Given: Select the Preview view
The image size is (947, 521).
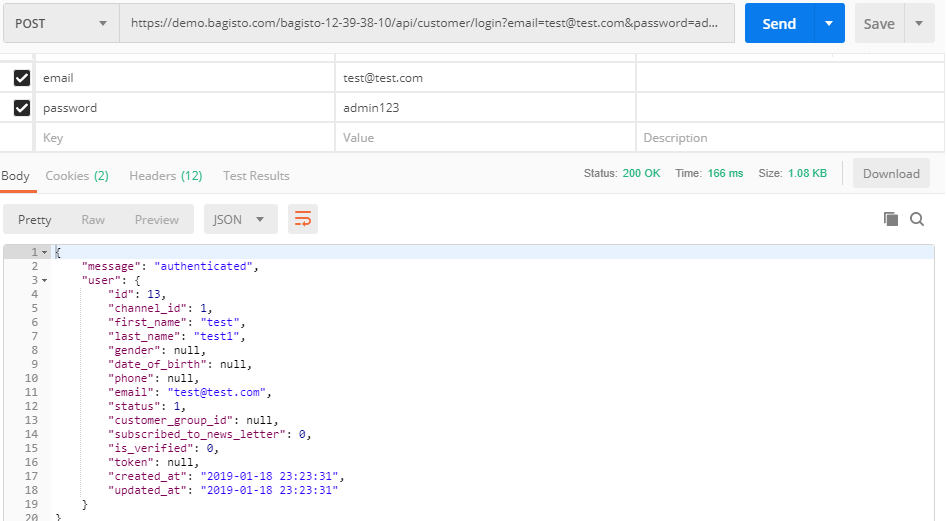Looking at the screenshot, I should click(157, 219).
